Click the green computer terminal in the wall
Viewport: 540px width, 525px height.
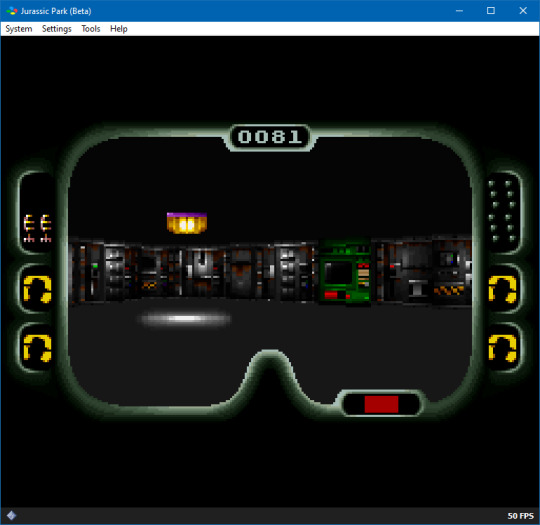[x=345, y=272]
